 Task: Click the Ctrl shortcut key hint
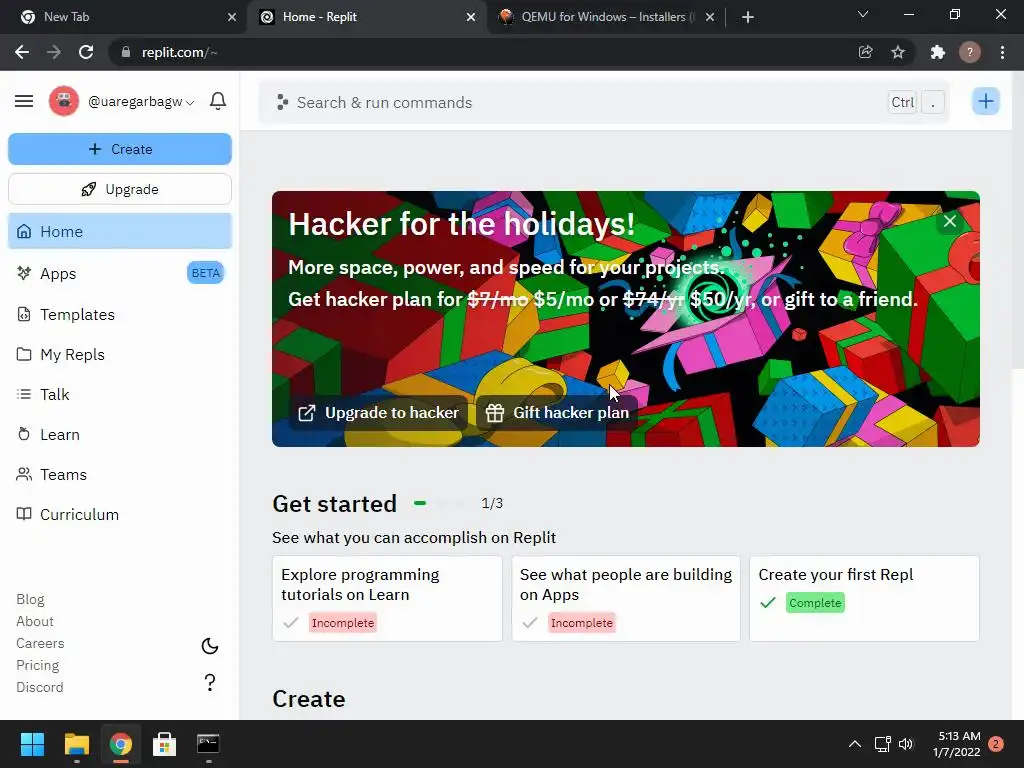coord(903,103)
